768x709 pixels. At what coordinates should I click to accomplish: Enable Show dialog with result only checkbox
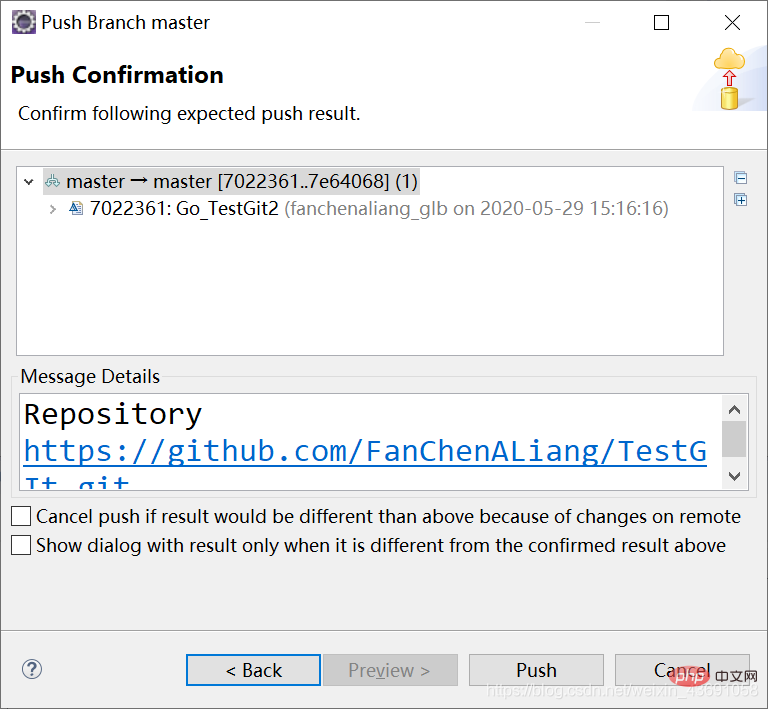(21, 545)
